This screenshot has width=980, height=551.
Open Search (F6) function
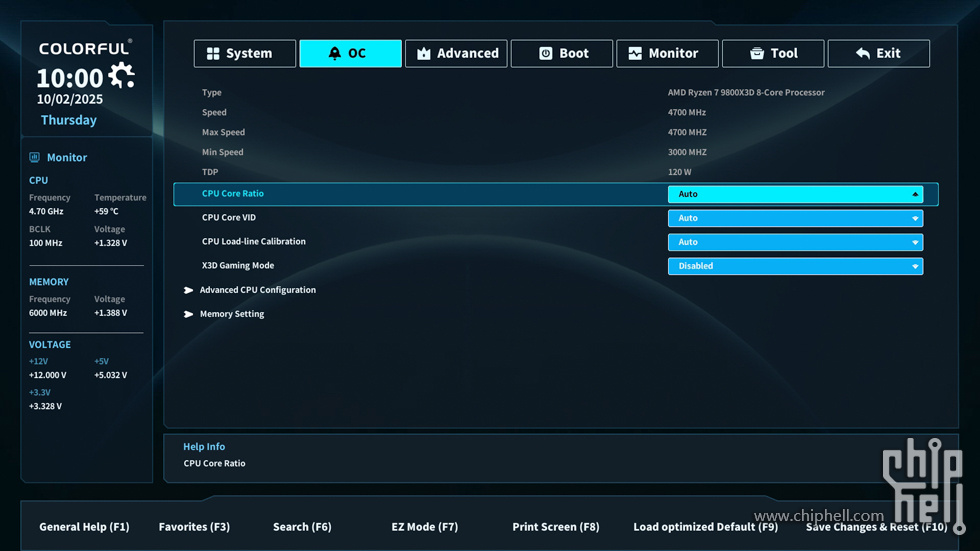(x=302, y=527)
